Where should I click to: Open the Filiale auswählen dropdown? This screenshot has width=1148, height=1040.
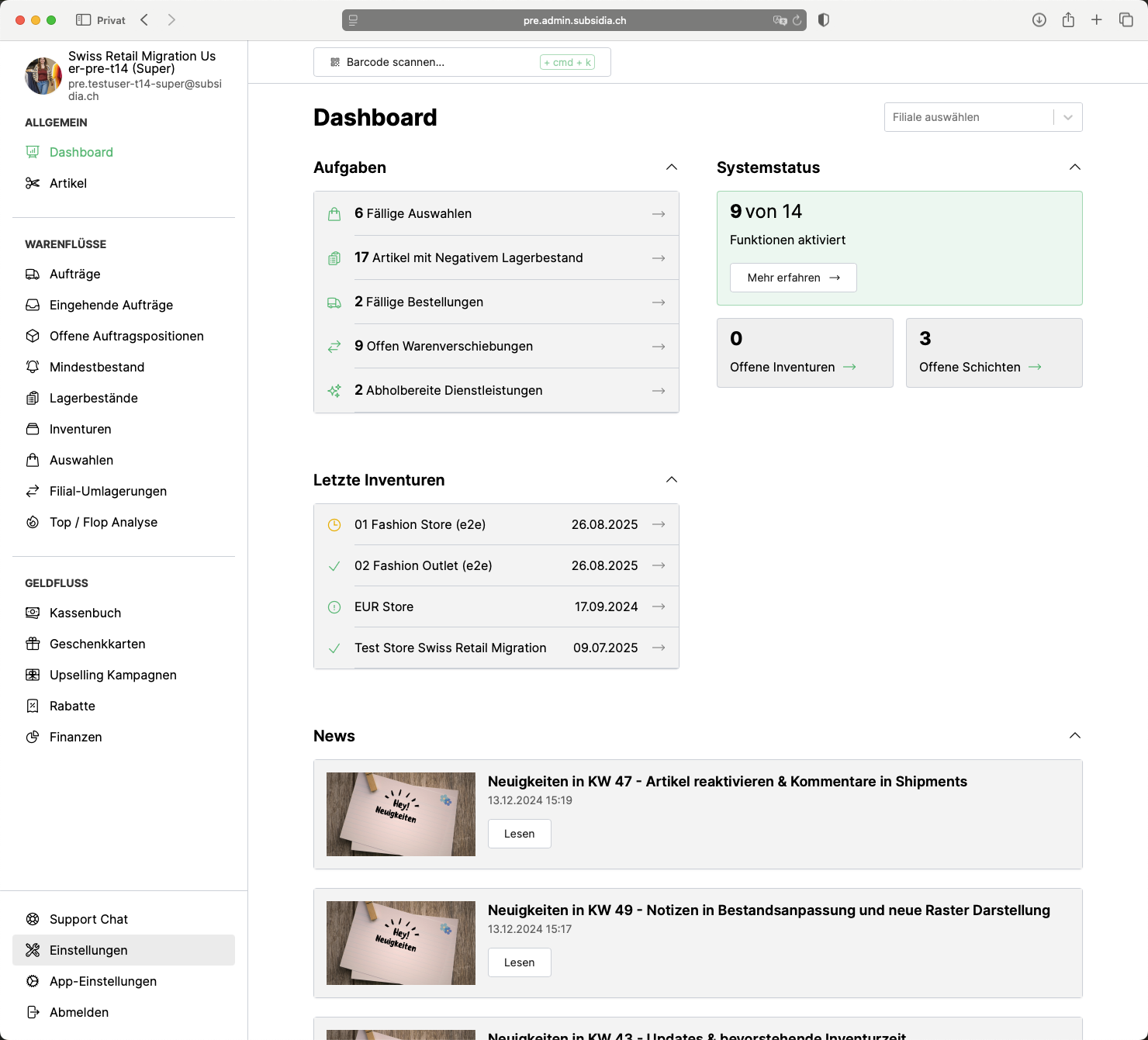(983, 117)
